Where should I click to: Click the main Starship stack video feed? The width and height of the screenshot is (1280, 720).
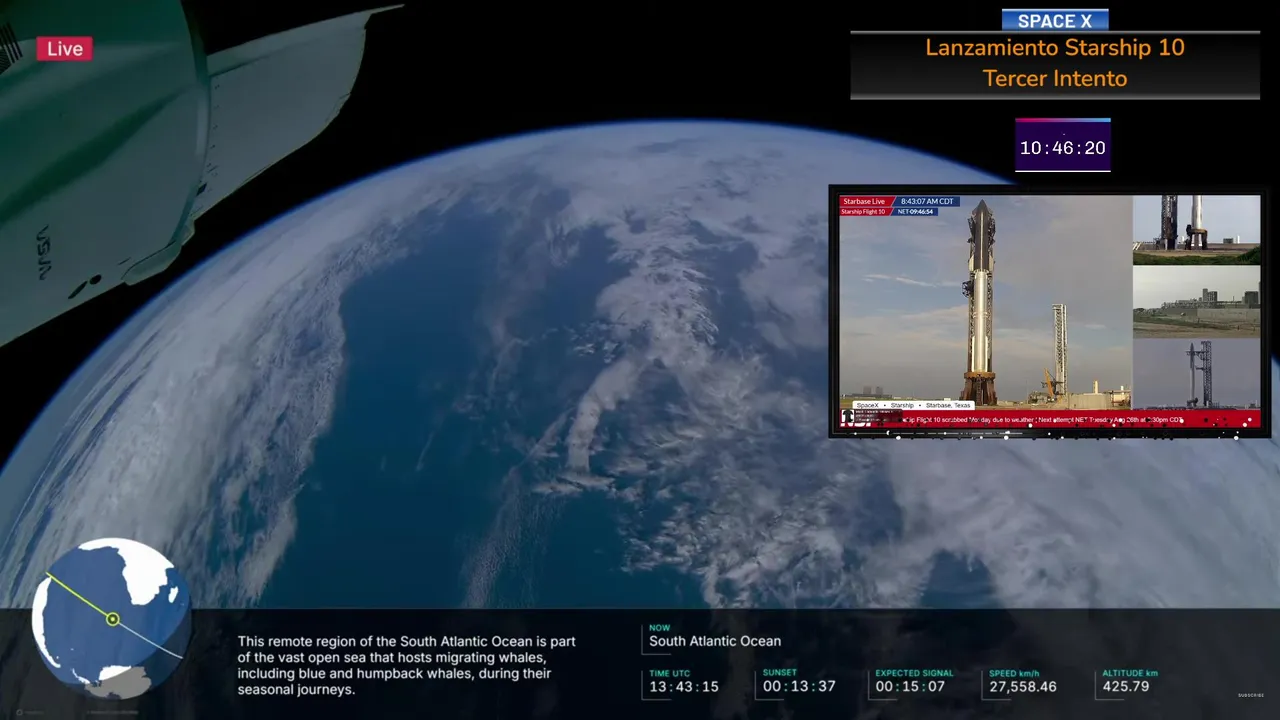click(x=985, y=300)
